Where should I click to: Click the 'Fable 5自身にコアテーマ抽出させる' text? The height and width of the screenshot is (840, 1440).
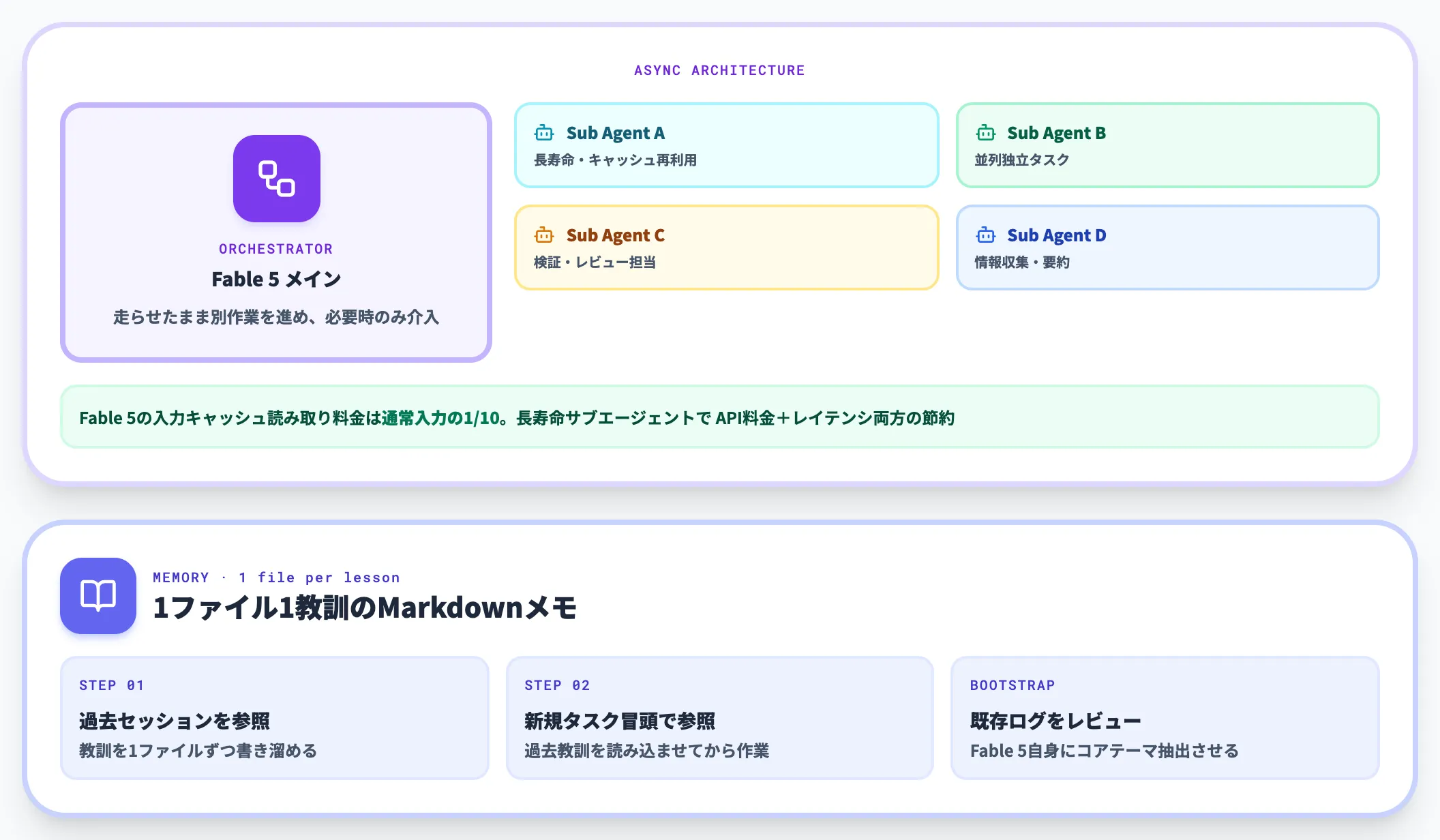tap(1105, 751)
